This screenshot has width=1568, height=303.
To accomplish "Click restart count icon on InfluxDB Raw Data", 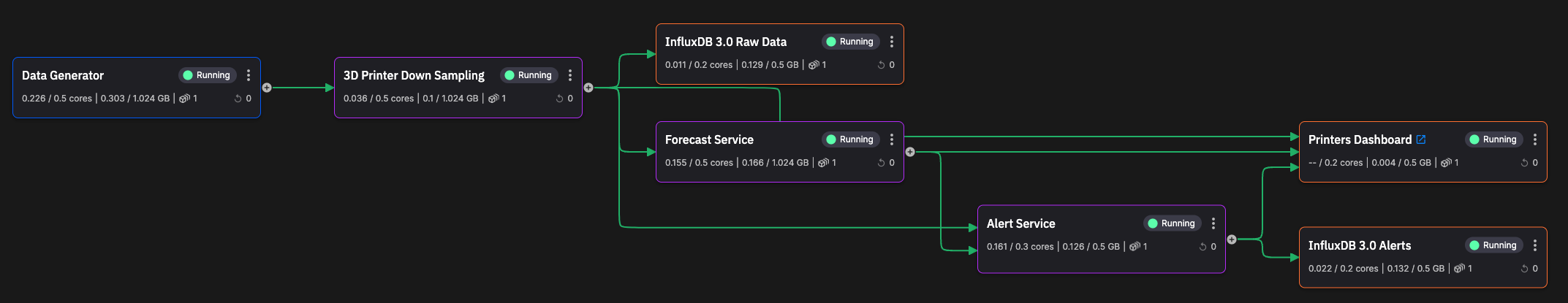I will (882, 65).
